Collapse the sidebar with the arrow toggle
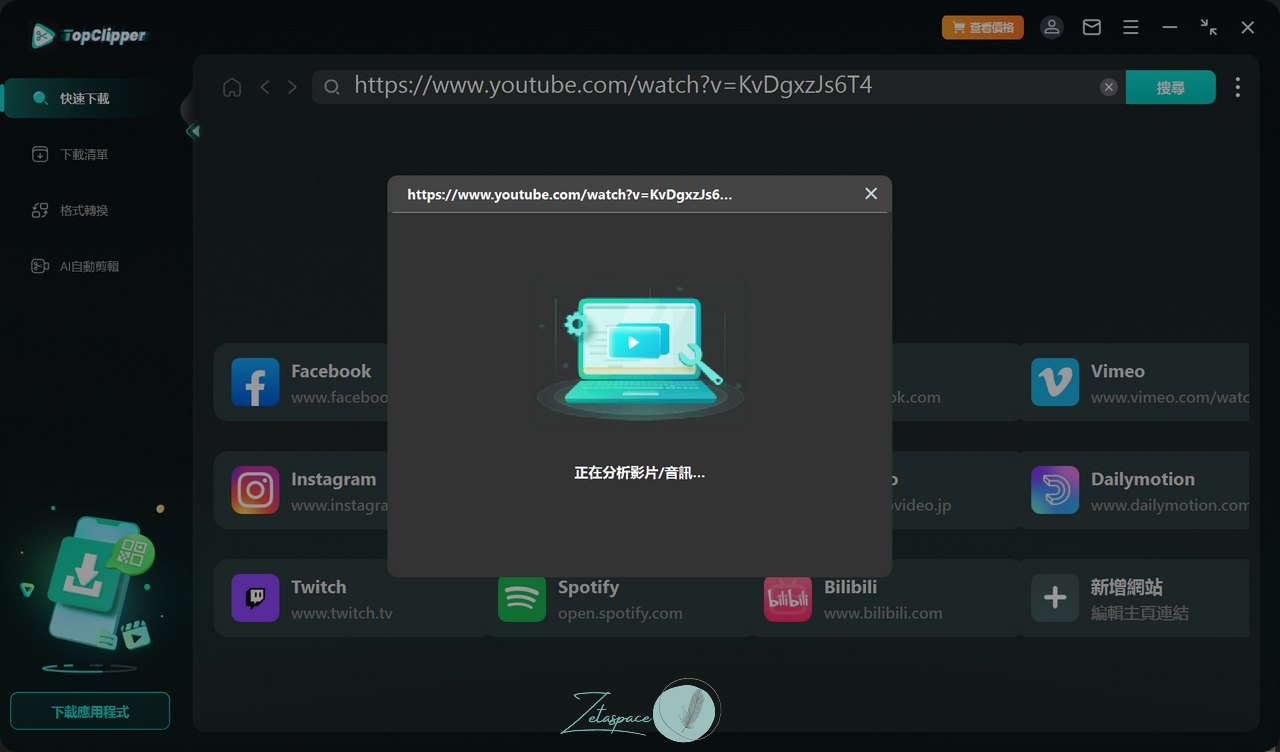Viewport: 1280px width, 752px height. (x=193, y=131)
